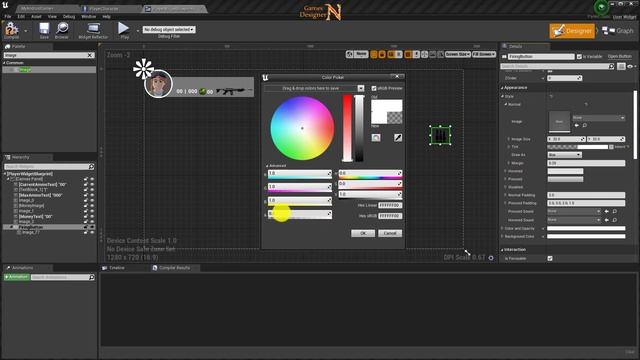The width and height of the screenshot is (640, 360).
Task: Open the Help menu
Action: pos(107,16)
